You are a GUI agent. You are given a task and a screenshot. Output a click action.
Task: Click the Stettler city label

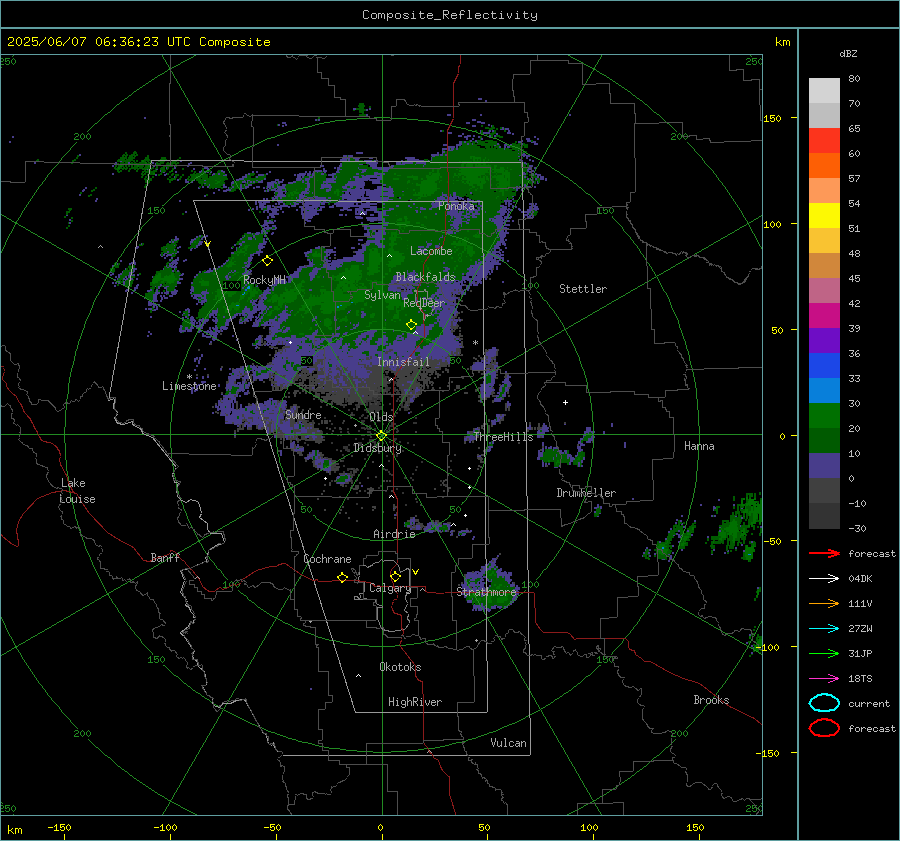coord(583,289)
